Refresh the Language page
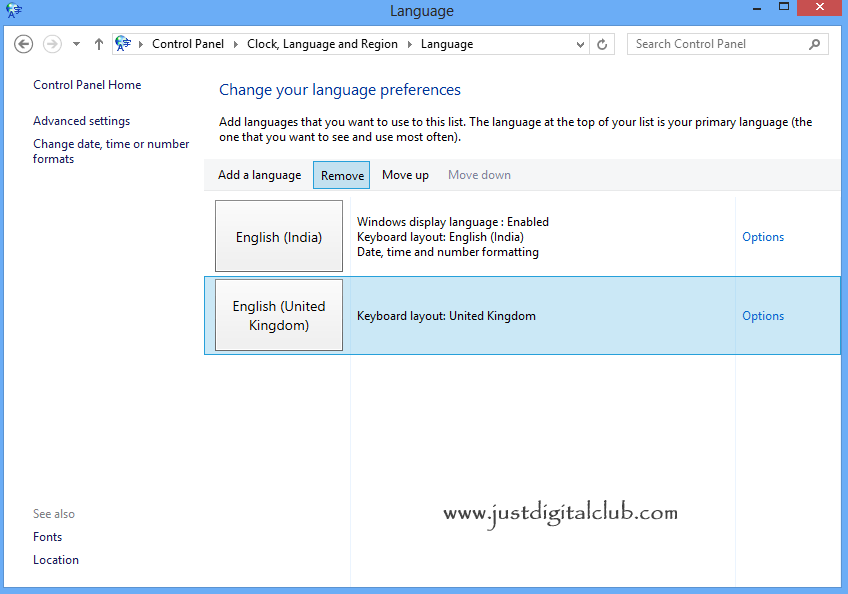 pyautogui.click(x=602, y=44)
